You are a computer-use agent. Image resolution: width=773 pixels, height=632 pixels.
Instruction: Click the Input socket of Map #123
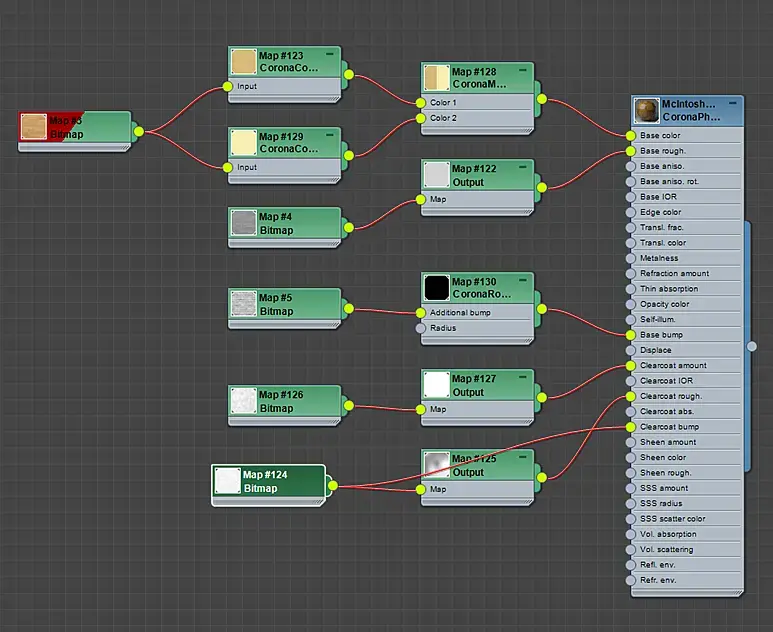(x=227, y=86)
